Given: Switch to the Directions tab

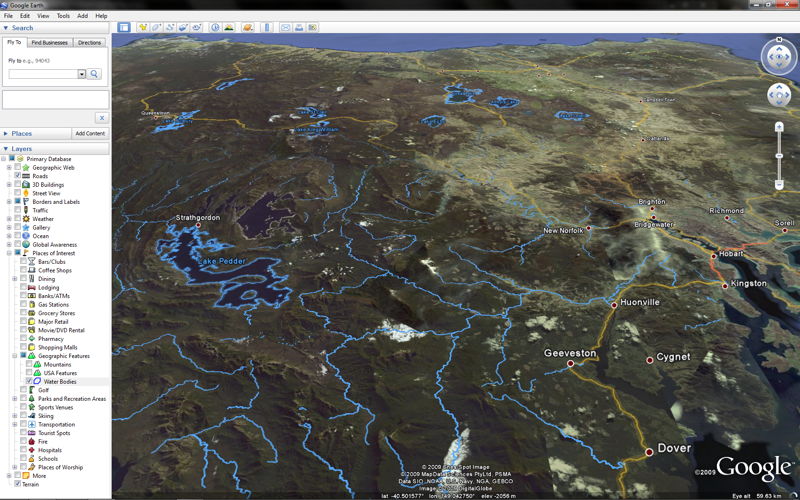Looking at the screenshot, I should tap(89, 43).
